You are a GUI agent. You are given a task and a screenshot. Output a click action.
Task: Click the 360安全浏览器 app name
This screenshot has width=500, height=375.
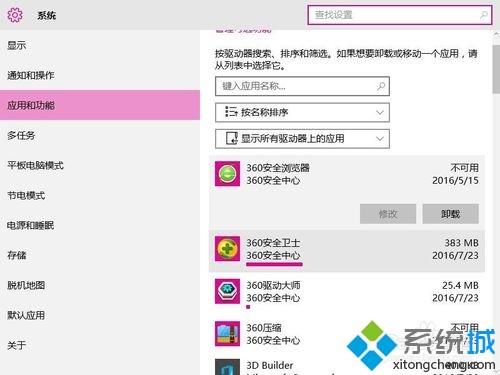[x=278, y=168]
